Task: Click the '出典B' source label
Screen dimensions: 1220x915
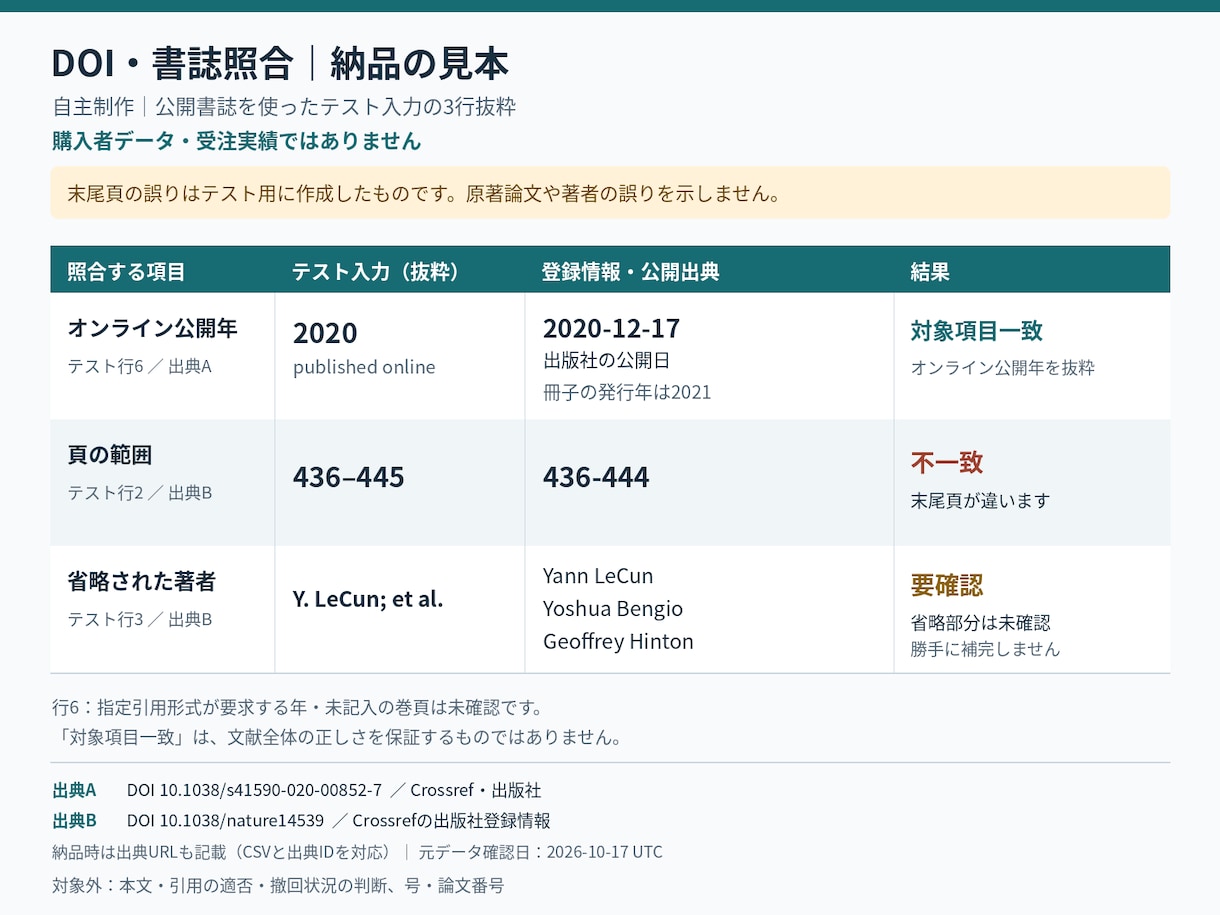Action: (74, 821)
